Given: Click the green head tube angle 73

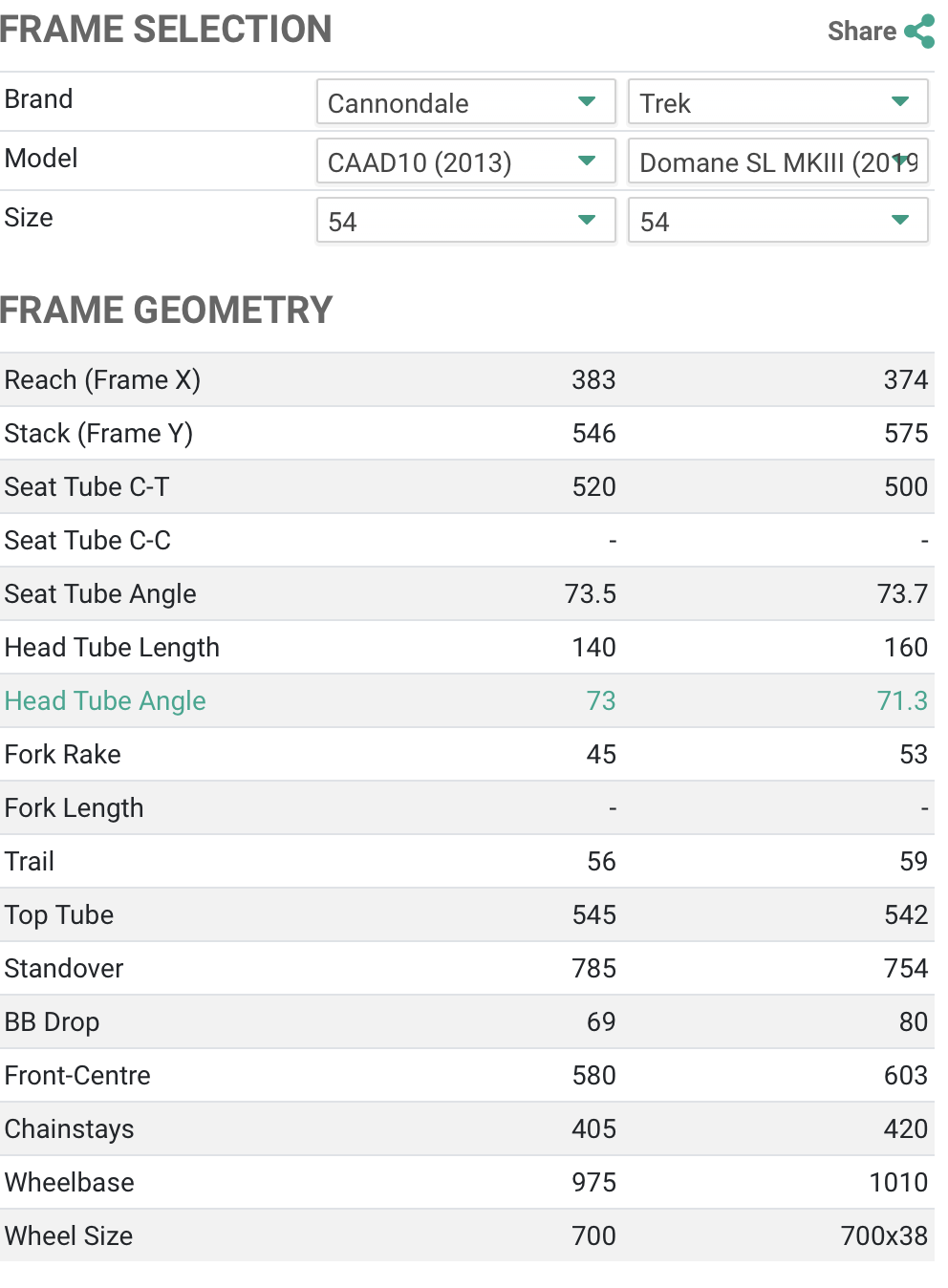Looking at the screenshot, I should click(x=601, y=701).
